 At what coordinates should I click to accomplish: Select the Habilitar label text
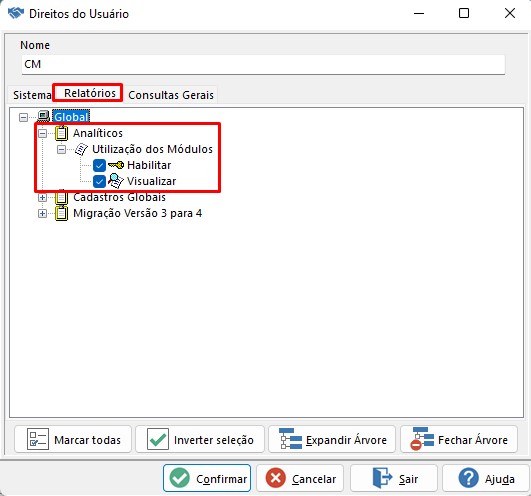click(x=149, y=165)
